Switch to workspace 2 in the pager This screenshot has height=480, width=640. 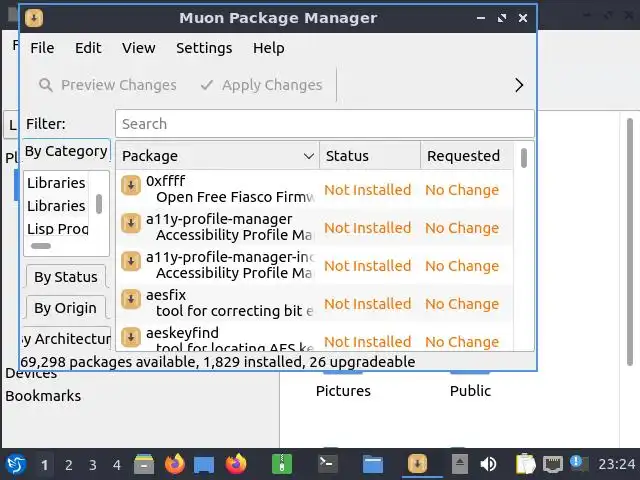[x=69, y=464]
